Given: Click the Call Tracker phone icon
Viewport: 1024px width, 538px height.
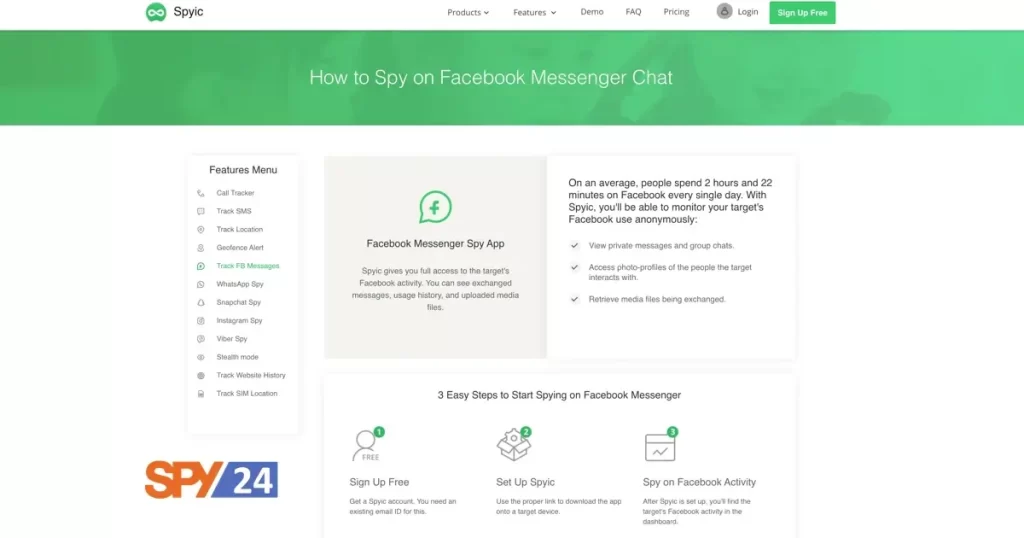Looking at the screenshot, I should [200, 193].
